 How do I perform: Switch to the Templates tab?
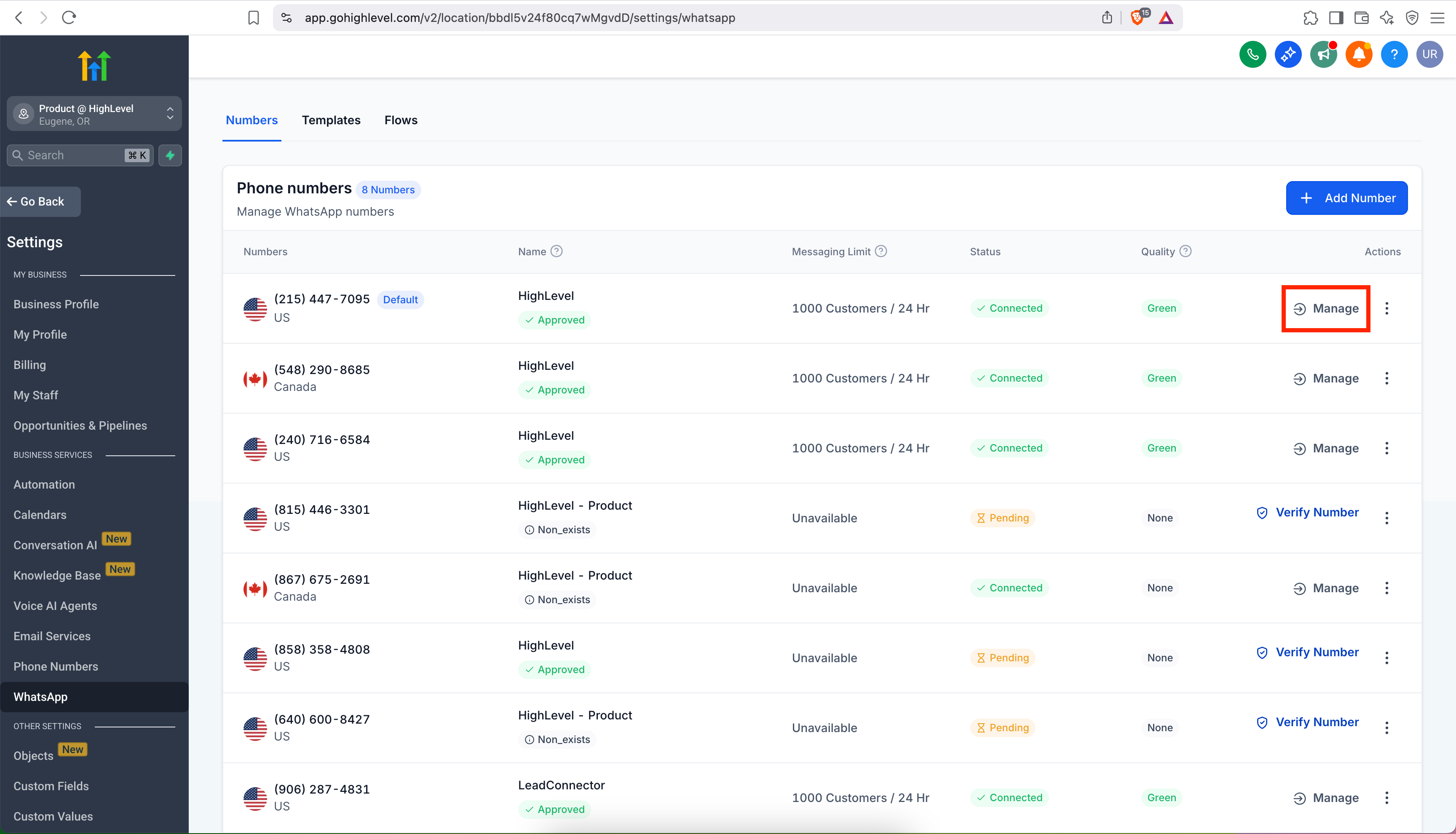(x=331, y=120)
